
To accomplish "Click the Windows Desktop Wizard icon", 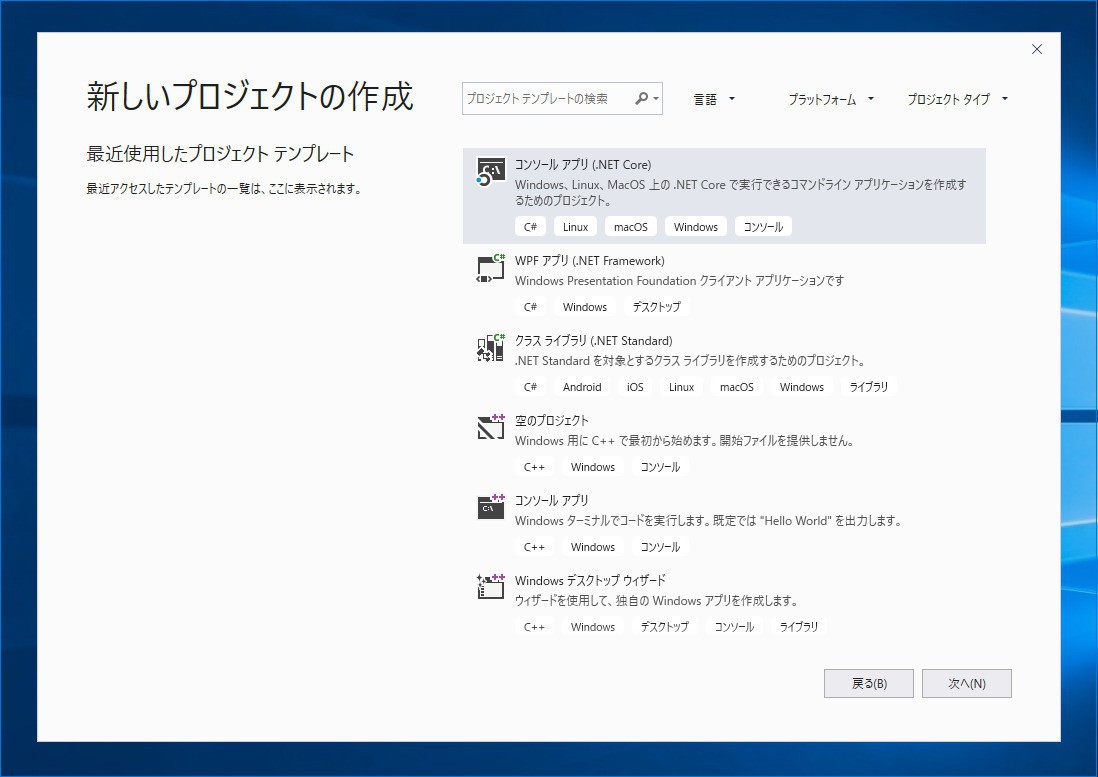I will pos(490,587).
